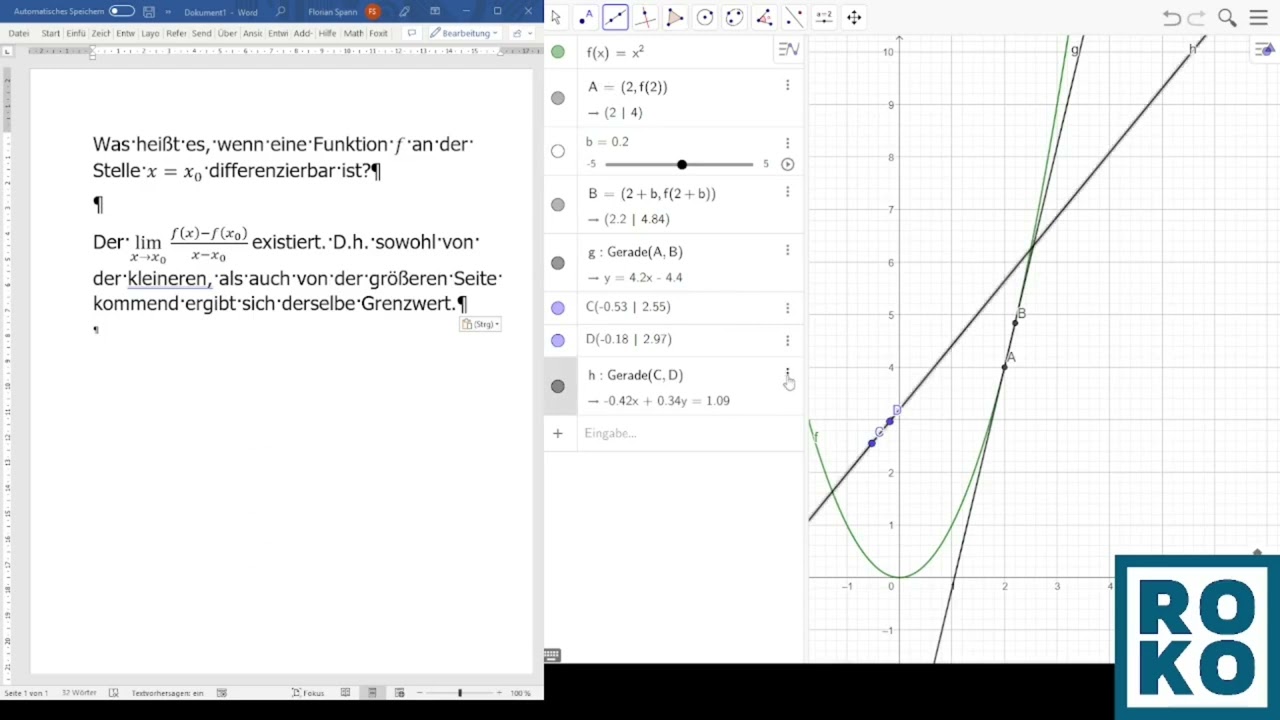The width and height of the screenshot is (1280, 720).
Task: Open Word ribbon display options icon
Action: click(436, 12)
